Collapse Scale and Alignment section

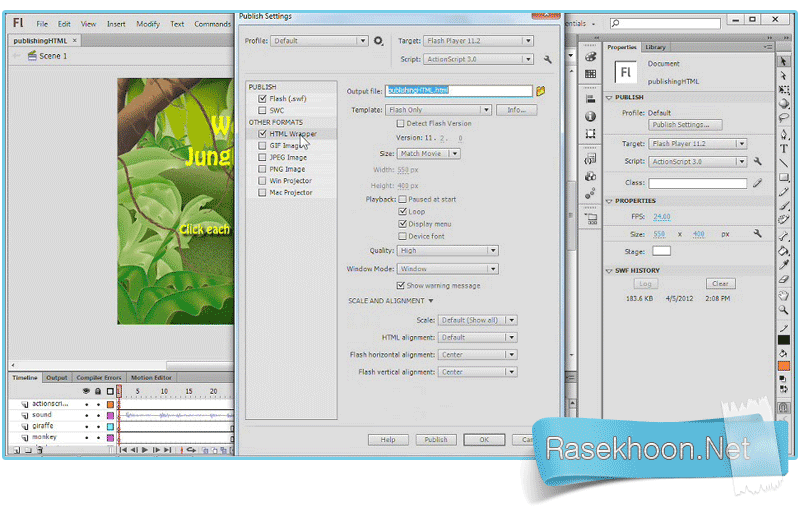pyautogui.click(x=431, y=301)
